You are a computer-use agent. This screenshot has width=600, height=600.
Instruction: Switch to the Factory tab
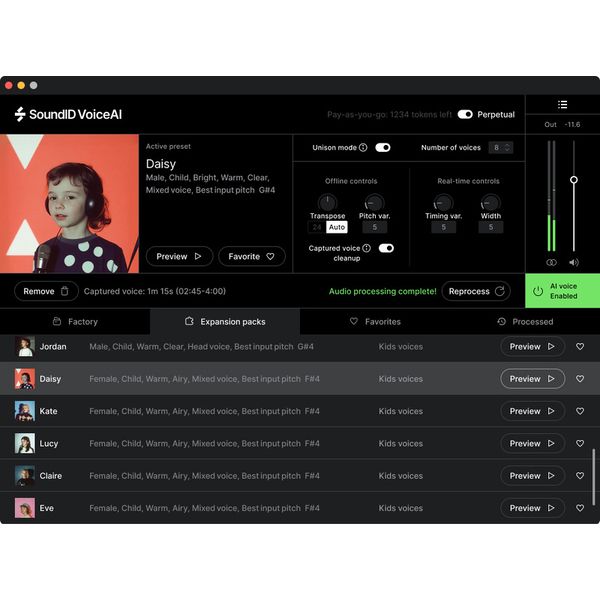point(75,321)
